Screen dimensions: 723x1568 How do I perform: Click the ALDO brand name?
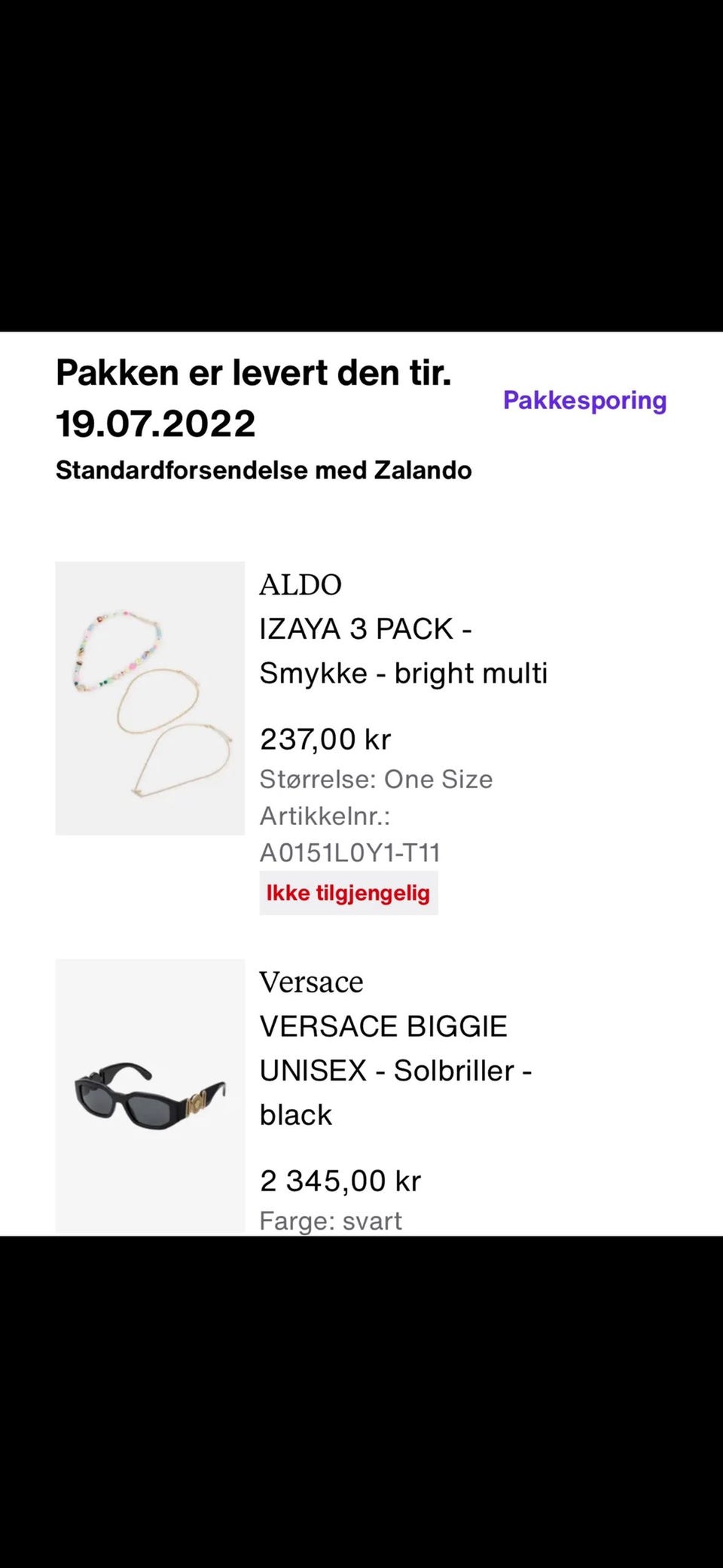(x=300, y=585)
